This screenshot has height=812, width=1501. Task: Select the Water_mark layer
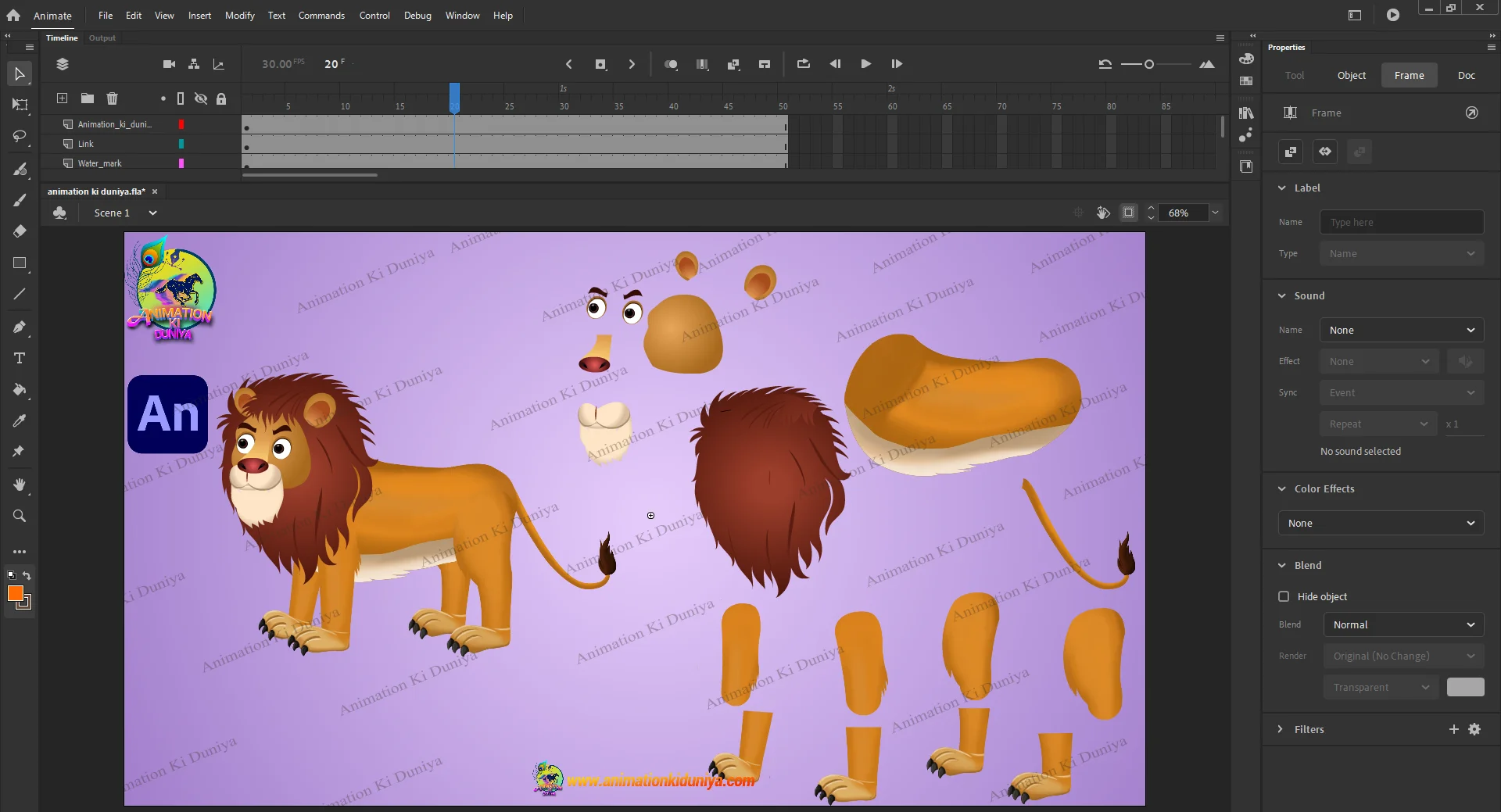pyautogui.click(x=100, y=163)
